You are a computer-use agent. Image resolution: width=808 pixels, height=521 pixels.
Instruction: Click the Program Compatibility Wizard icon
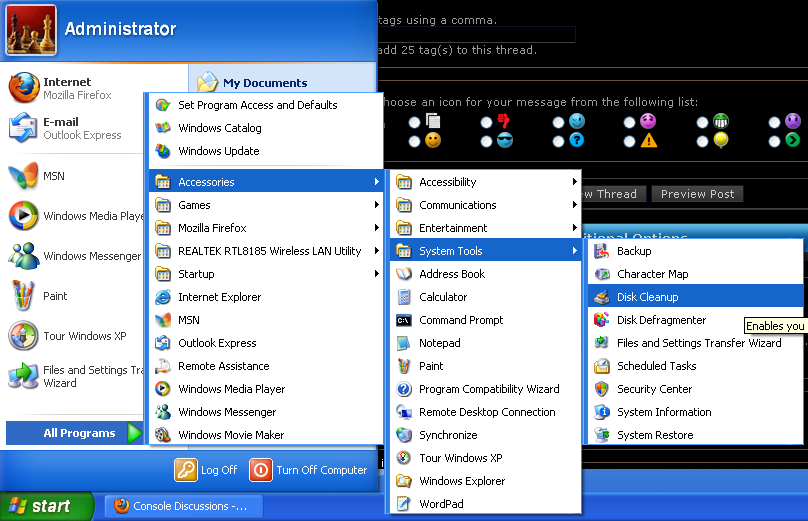tap(403, 389)
